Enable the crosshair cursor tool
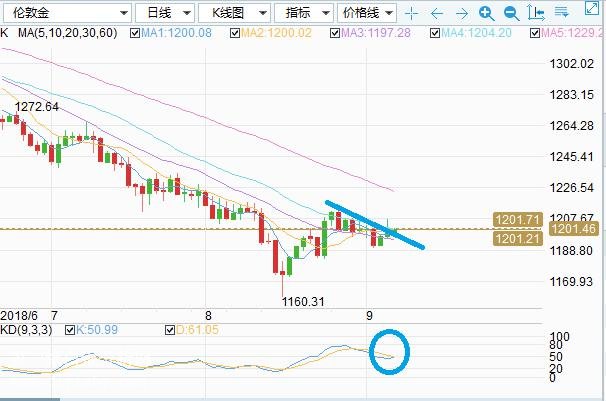606x401 pixels. (x=411, y=14)
